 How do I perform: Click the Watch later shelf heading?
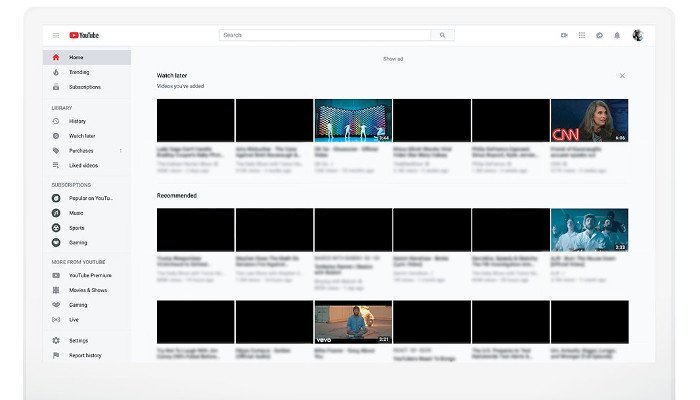point(172,75)
